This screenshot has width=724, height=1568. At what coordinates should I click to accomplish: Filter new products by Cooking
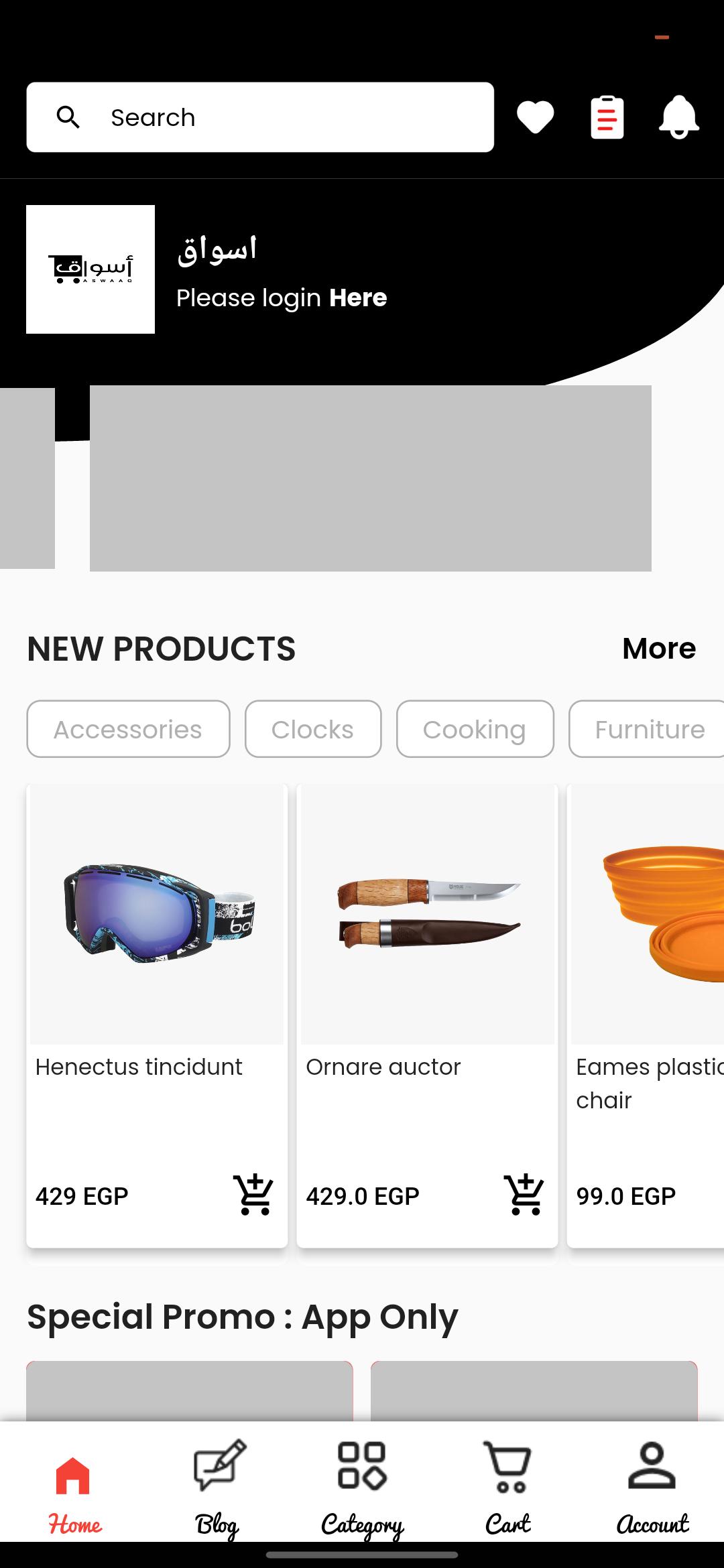point(475,729)
